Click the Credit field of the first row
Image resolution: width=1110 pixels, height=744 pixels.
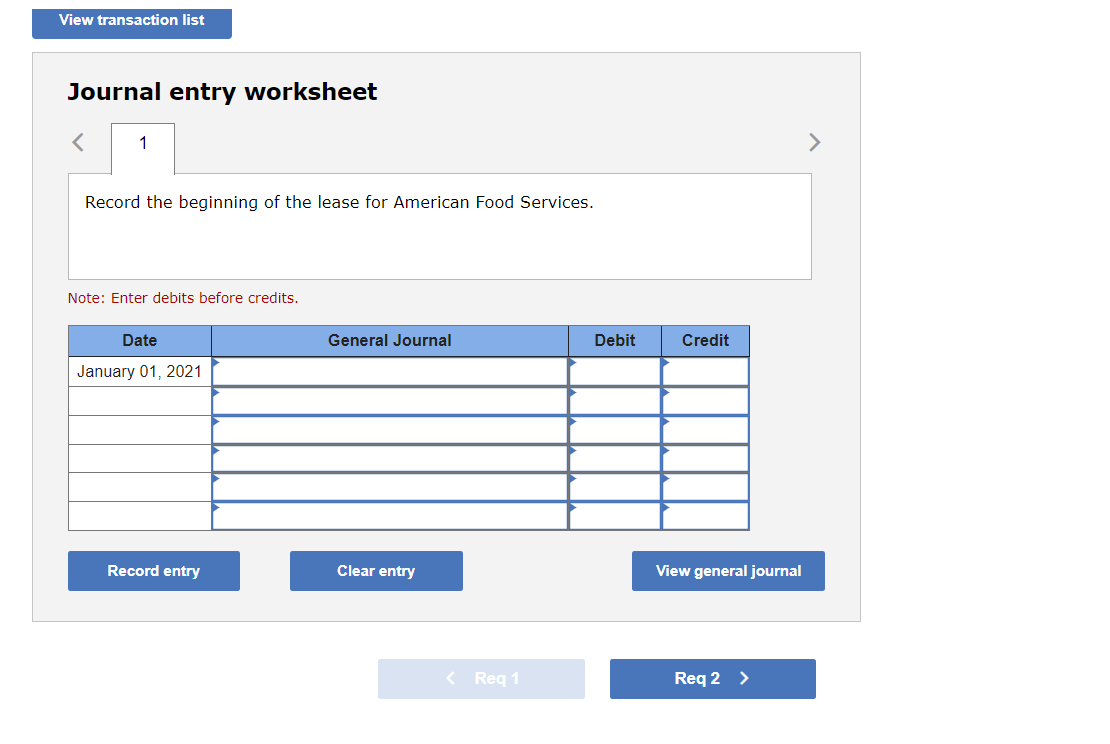(705, 371)
